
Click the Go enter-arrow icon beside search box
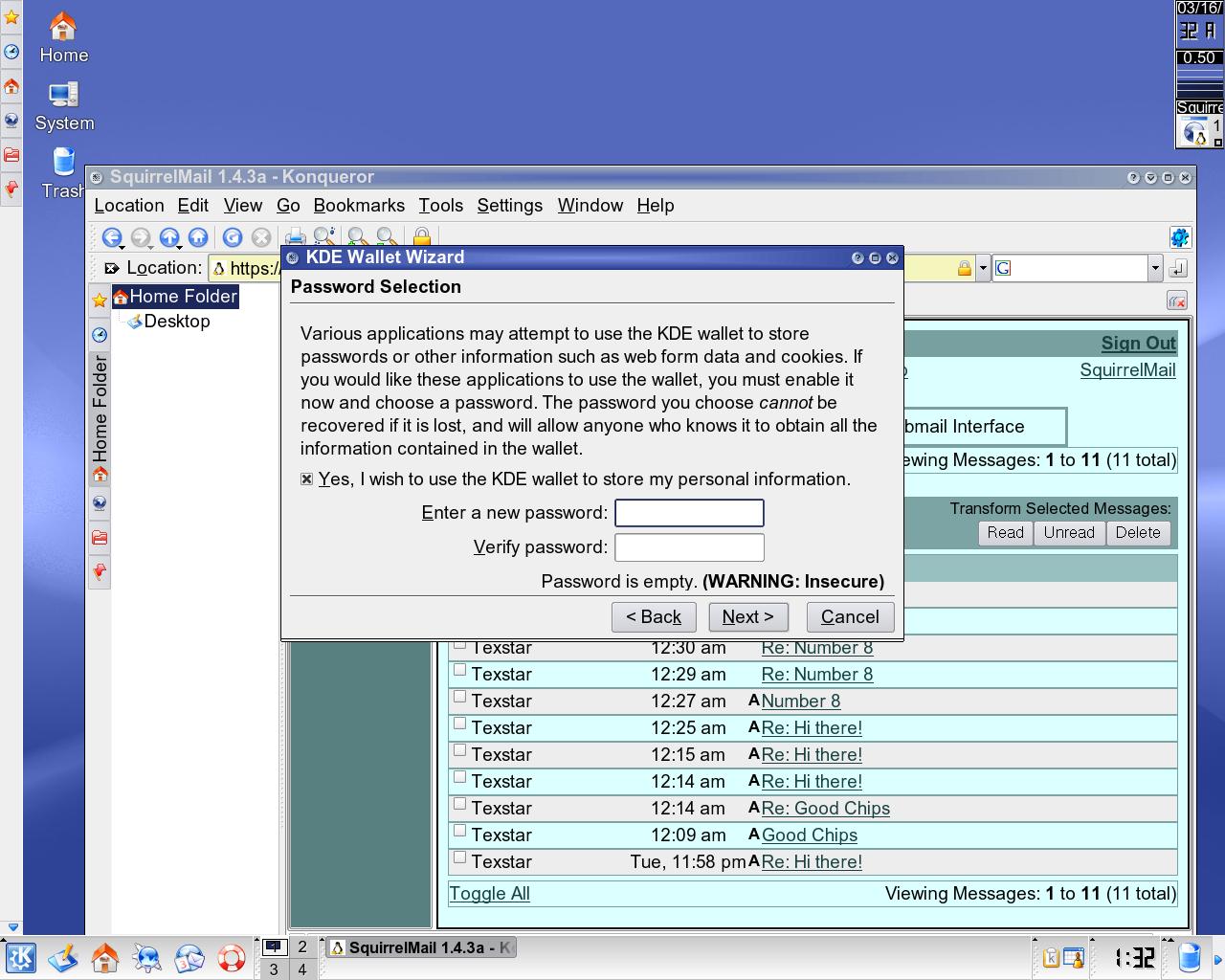point(1178,268)
